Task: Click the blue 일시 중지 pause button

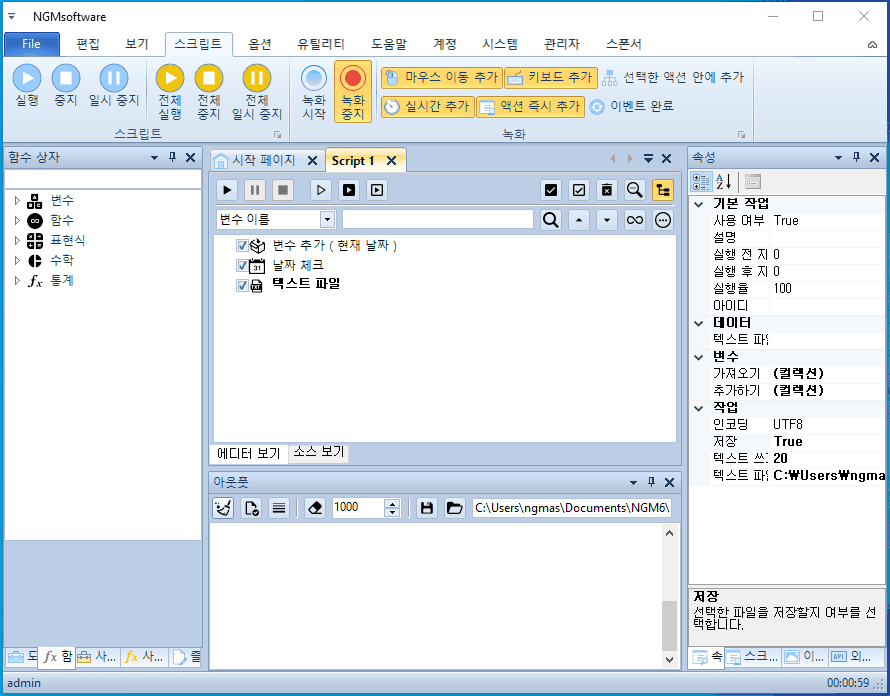Action: click(114, 85)
